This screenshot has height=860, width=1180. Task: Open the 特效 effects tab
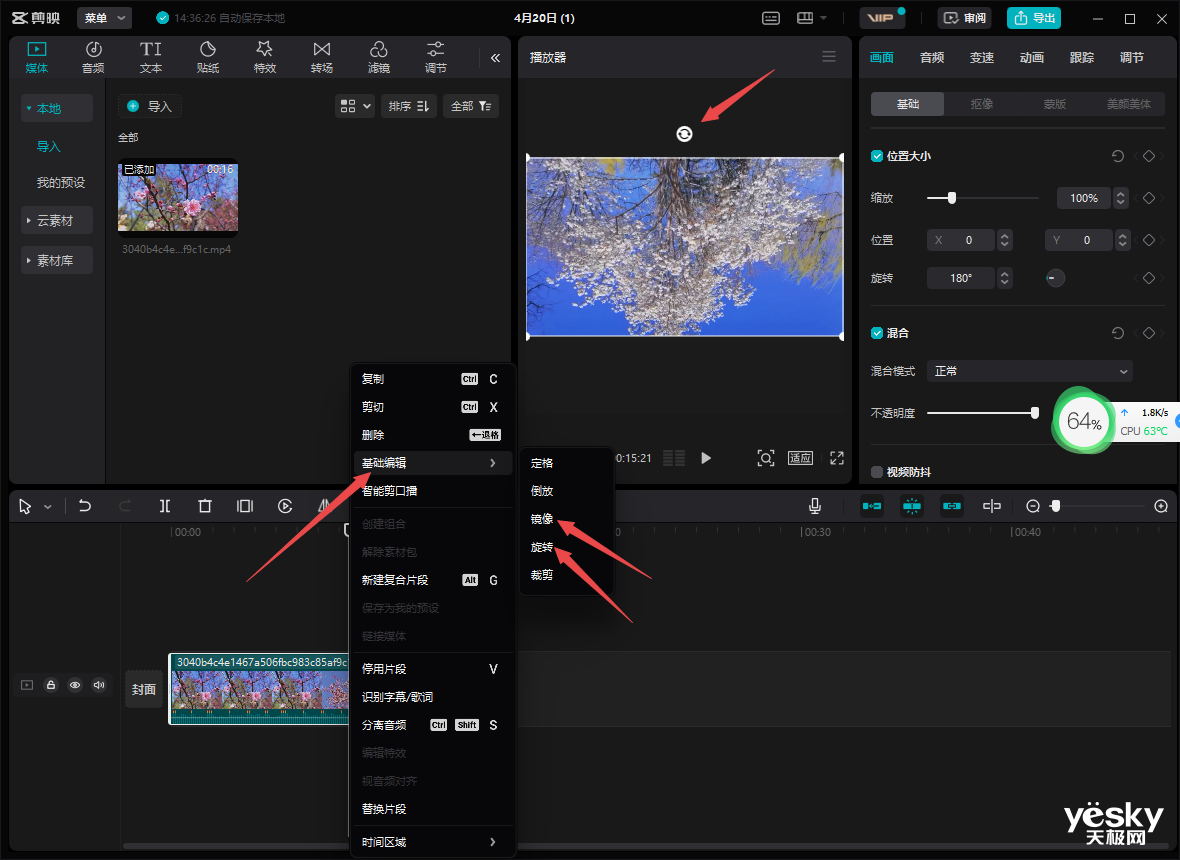coord(265,57)
